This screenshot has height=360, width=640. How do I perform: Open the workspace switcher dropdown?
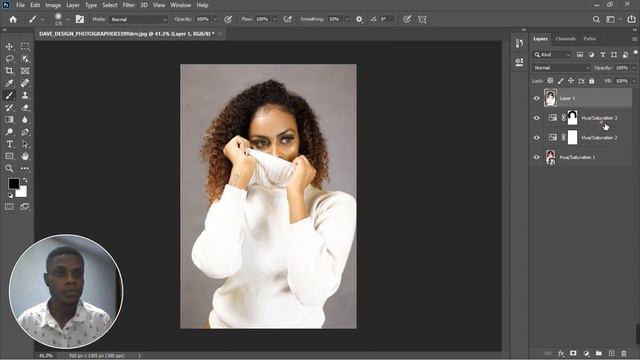612,19
